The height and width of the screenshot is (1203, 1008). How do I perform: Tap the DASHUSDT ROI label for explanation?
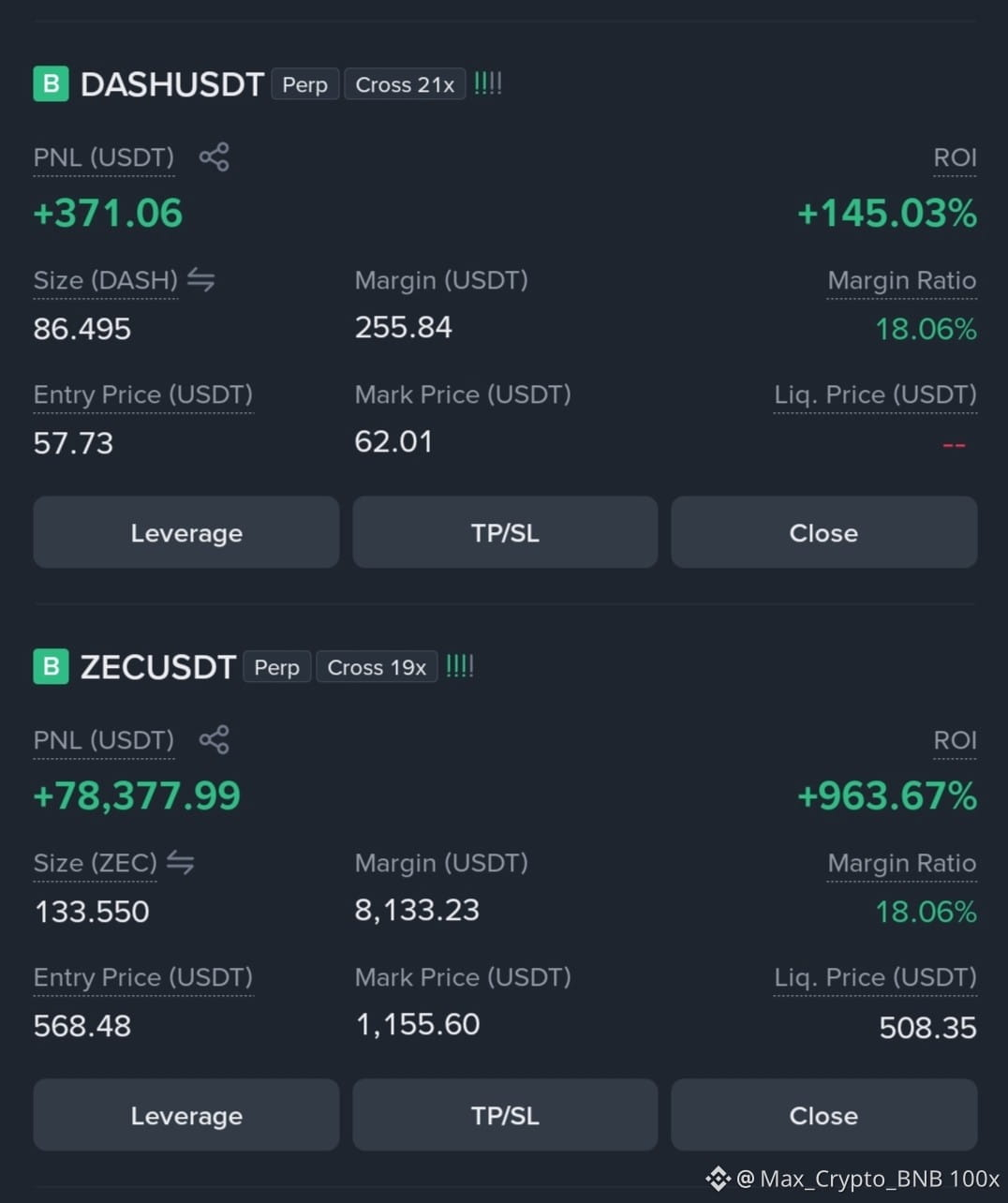pyautogui.click(x=955, y=157)
